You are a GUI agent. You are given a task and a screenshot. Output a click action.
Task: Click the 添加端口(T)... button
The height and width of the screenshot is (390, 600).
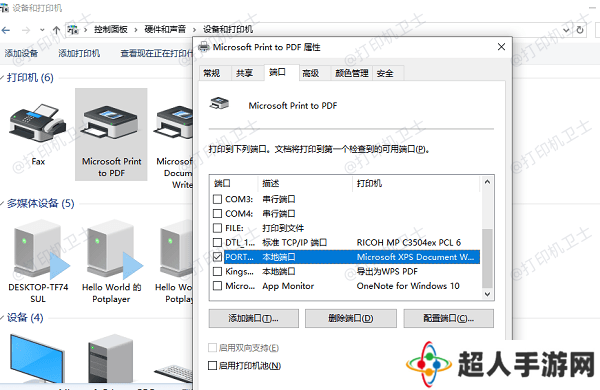(x=254, y=318)
